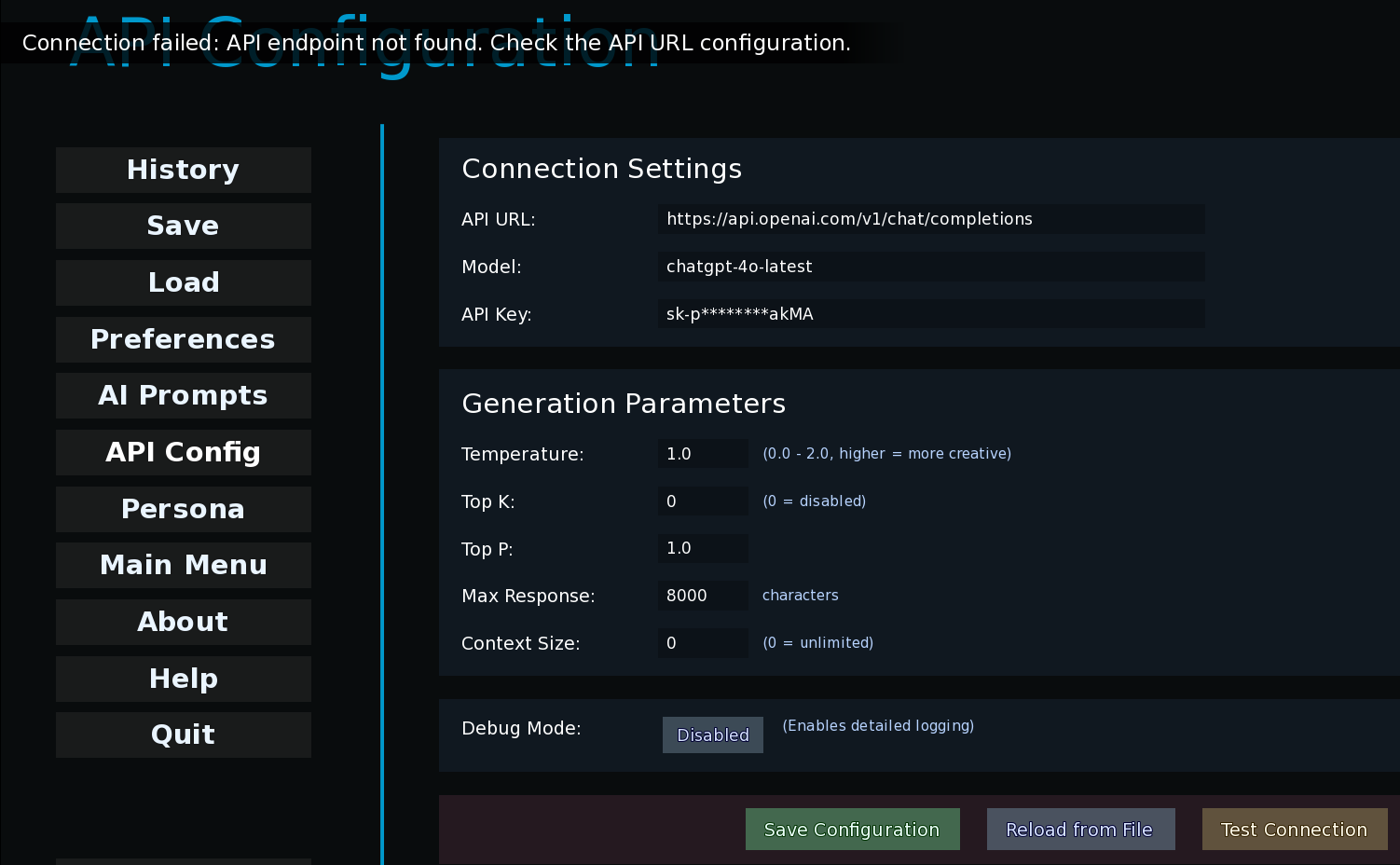This screenshot has width=1400, height=865.
Task: Select the Temperature value field
Action: 702,454
